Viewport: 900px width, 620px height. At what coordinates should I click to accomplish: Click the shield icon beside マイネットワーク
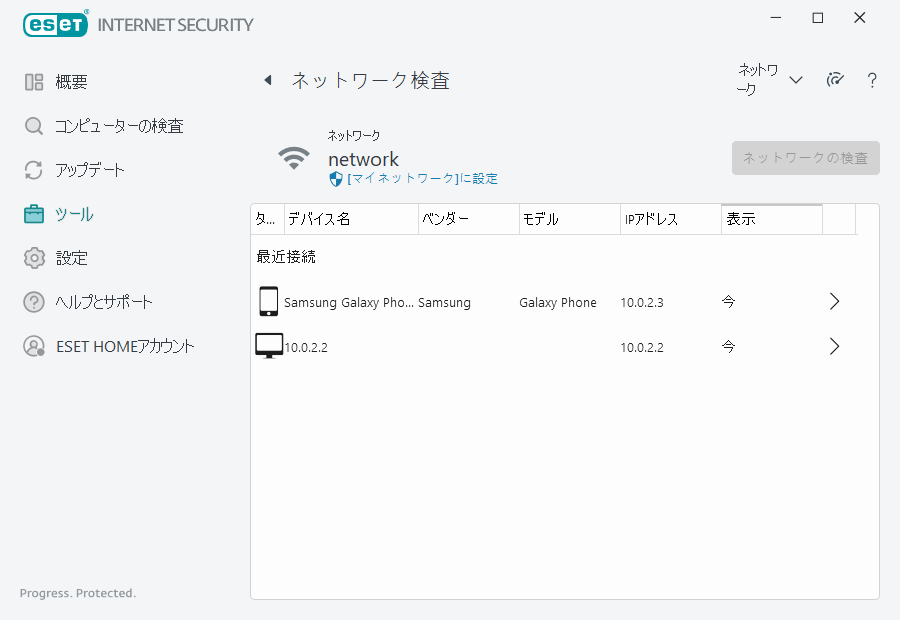click(336, 179)
